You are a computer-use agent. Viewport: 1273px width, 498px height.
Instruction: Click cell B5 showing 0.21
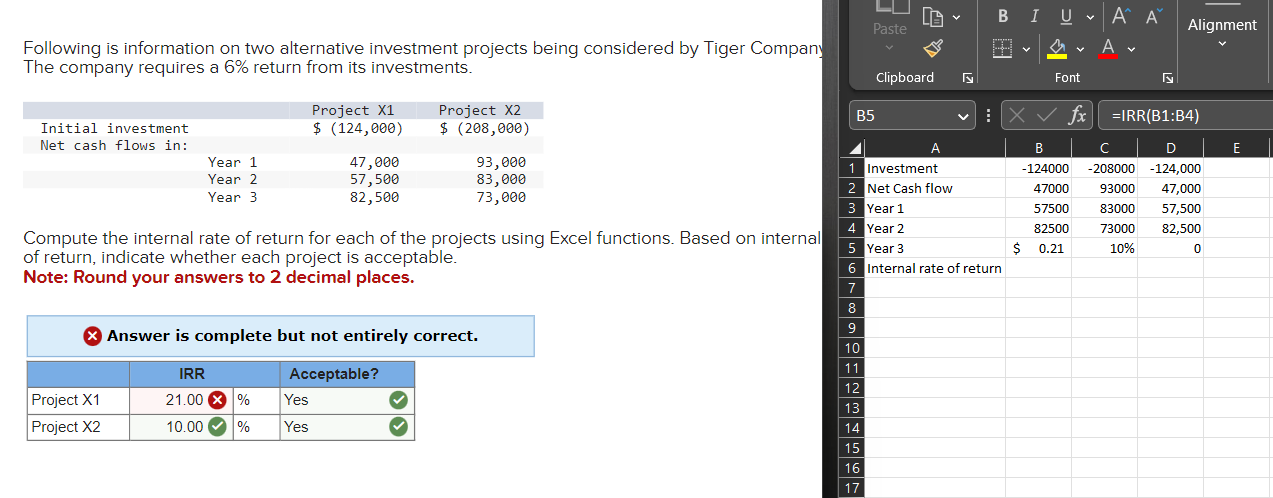tap(1038, 248)
